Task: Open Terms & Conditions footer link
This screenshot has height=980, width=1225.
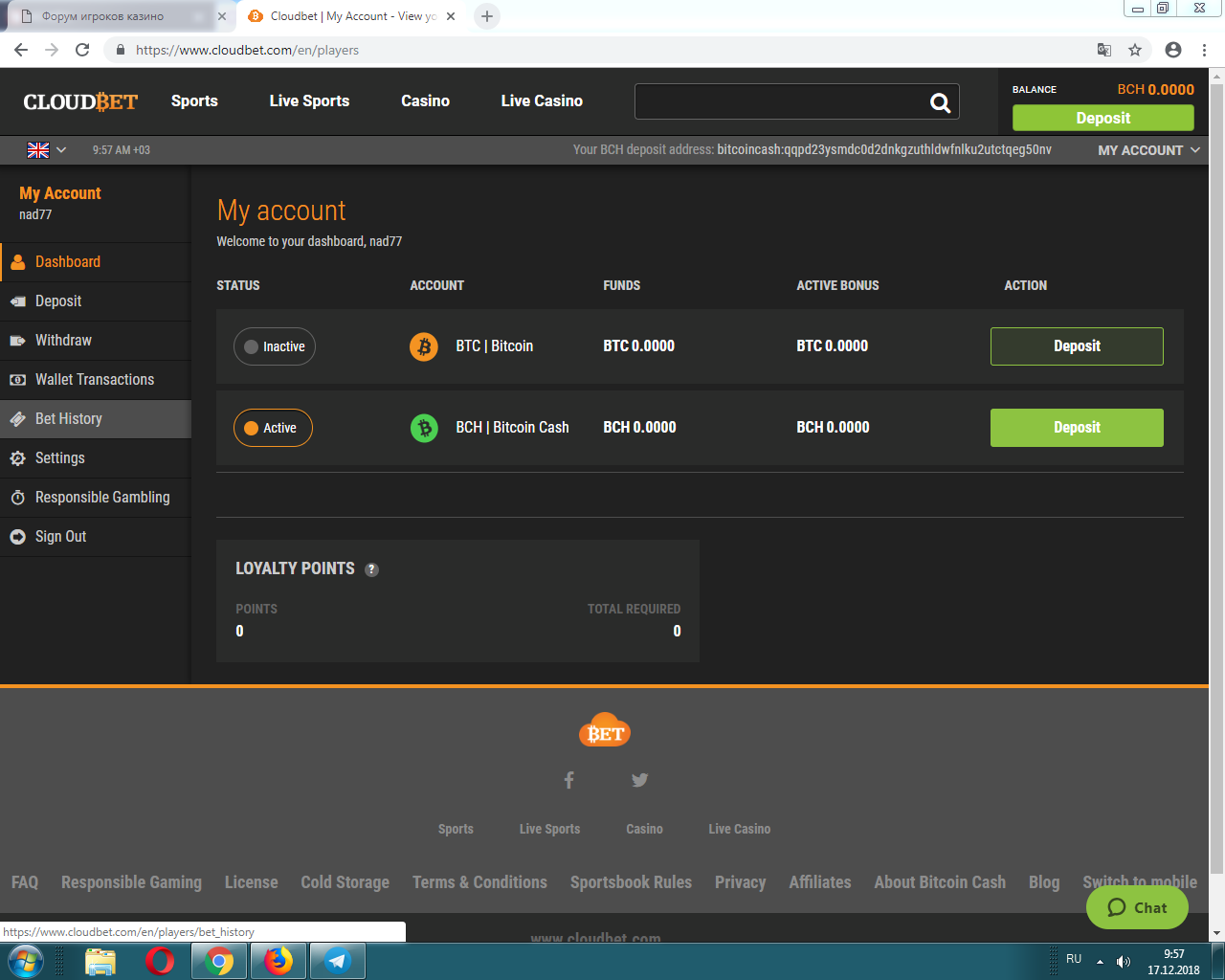Action: click(x=479, y=882)
